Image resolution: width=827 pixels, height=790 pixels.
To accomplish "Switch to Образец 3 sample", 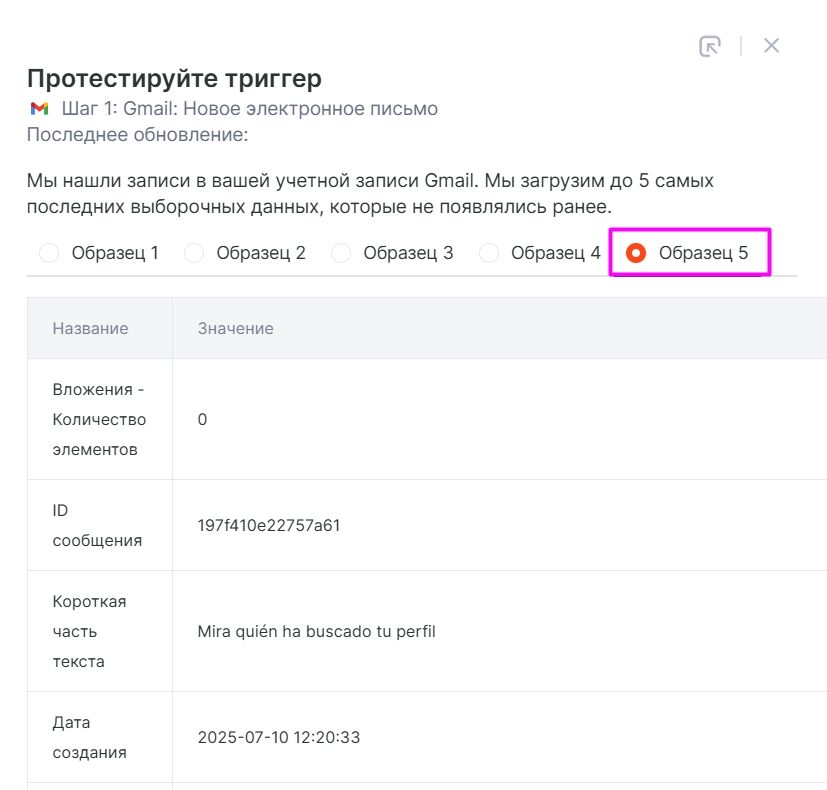I will click(341, 253).
